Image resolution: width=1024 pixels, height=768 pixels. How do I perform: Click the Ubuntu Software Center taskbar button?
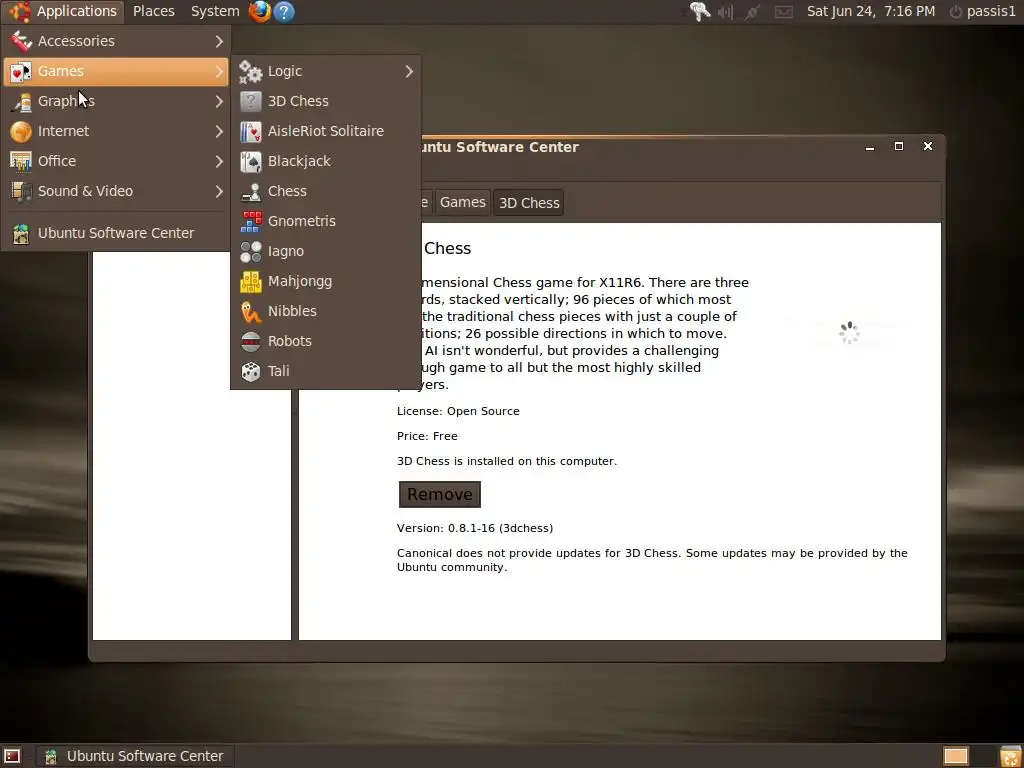pos(134,756)
